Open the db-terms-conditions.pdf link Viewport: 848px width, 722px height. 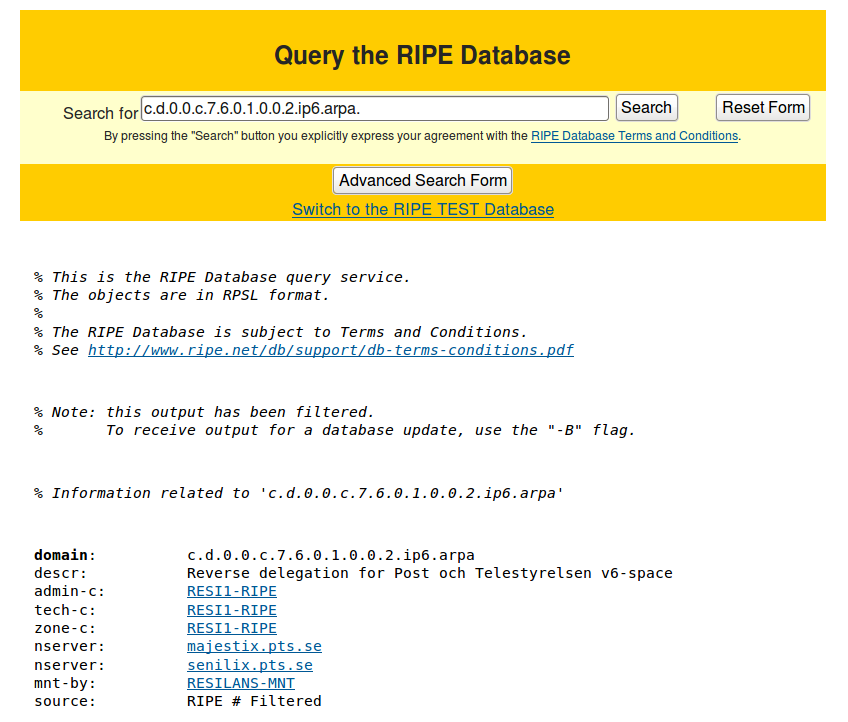[x=331, y=350]
